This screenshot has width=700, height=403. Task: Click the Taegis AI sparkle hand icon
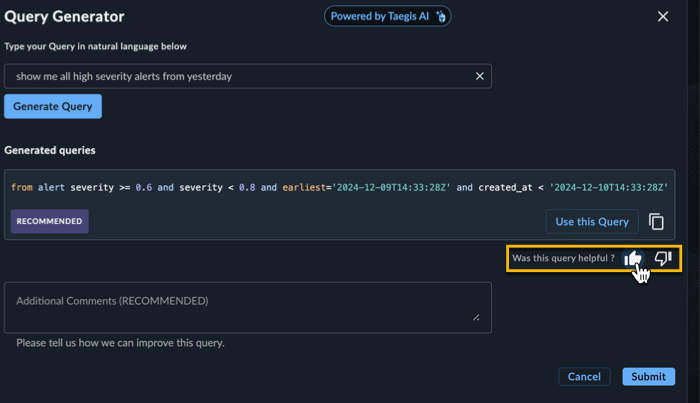tap(441, 17)
